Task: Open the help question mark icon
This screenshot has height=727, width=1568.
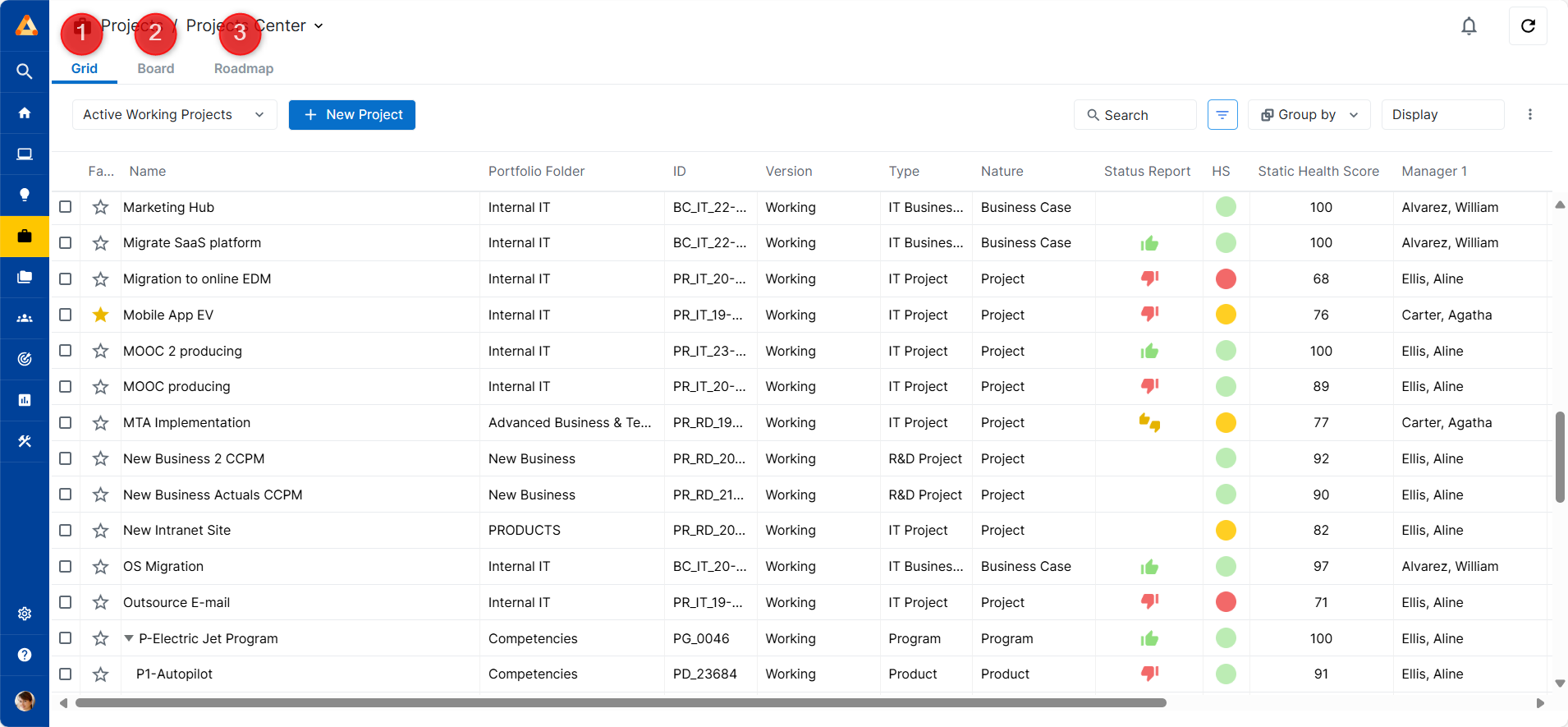Action: (25, 655)
